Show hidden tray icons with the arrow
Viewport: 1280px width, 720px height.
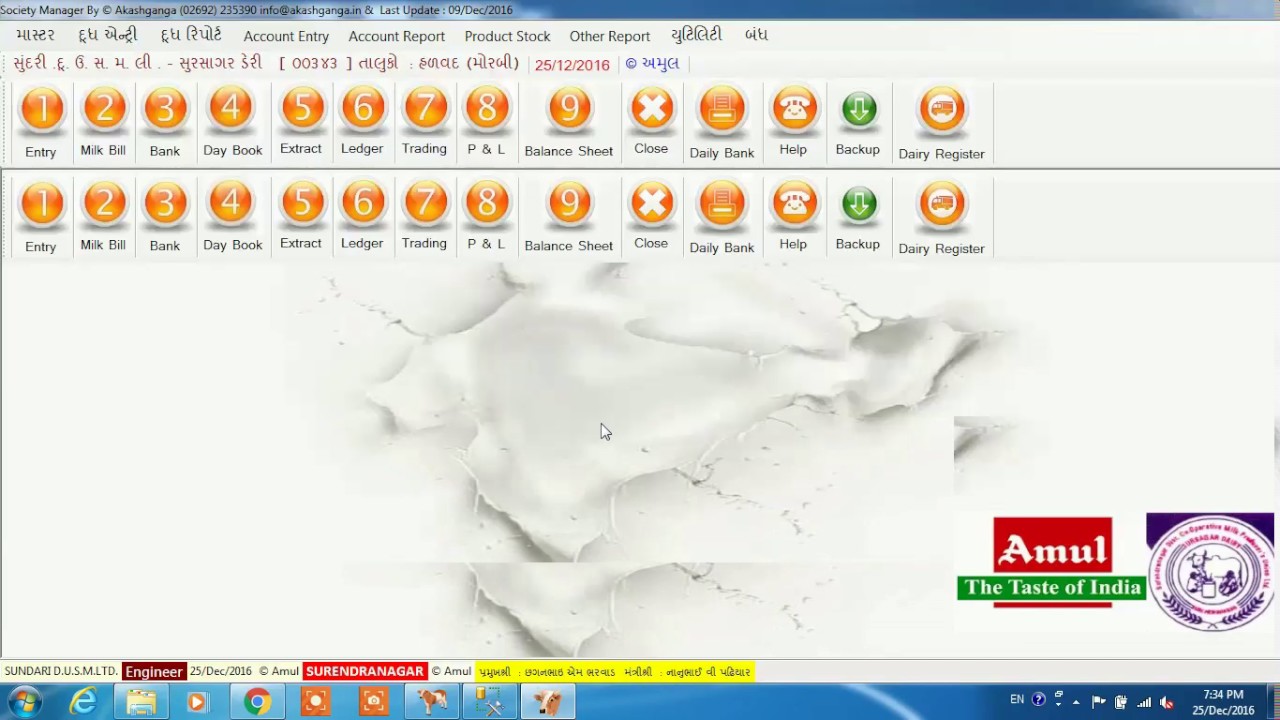1077,701
